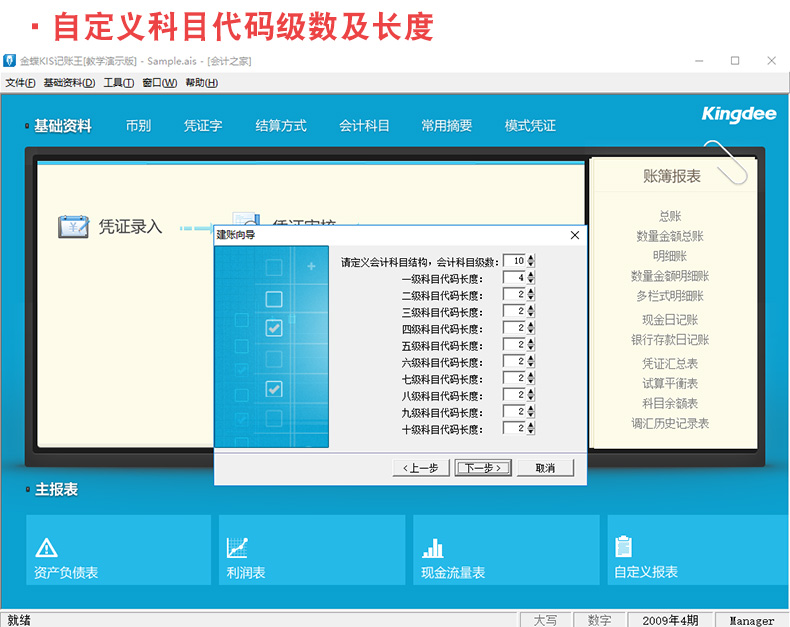Open the 文件(F) menu
This screenshot has width=790, height=627.
point(20,83)
